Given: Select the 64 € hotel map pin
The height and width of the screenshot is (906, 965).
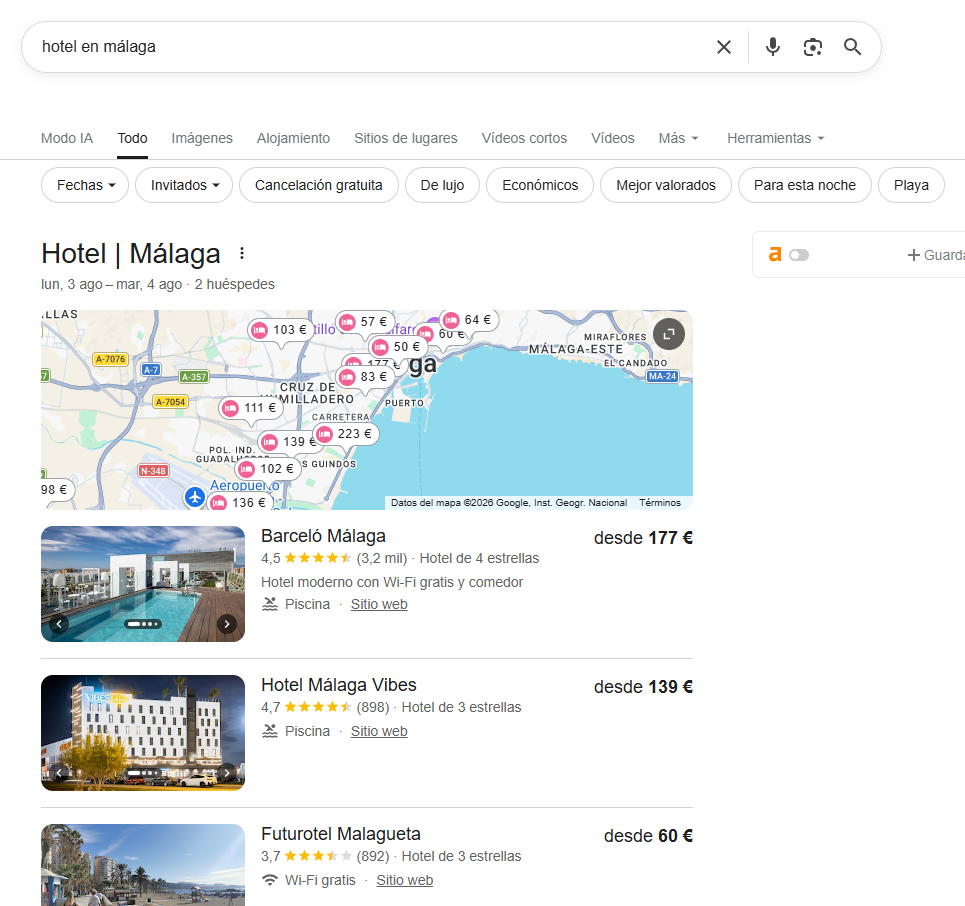Looking at the screenshot, I should tap(469, 320).
